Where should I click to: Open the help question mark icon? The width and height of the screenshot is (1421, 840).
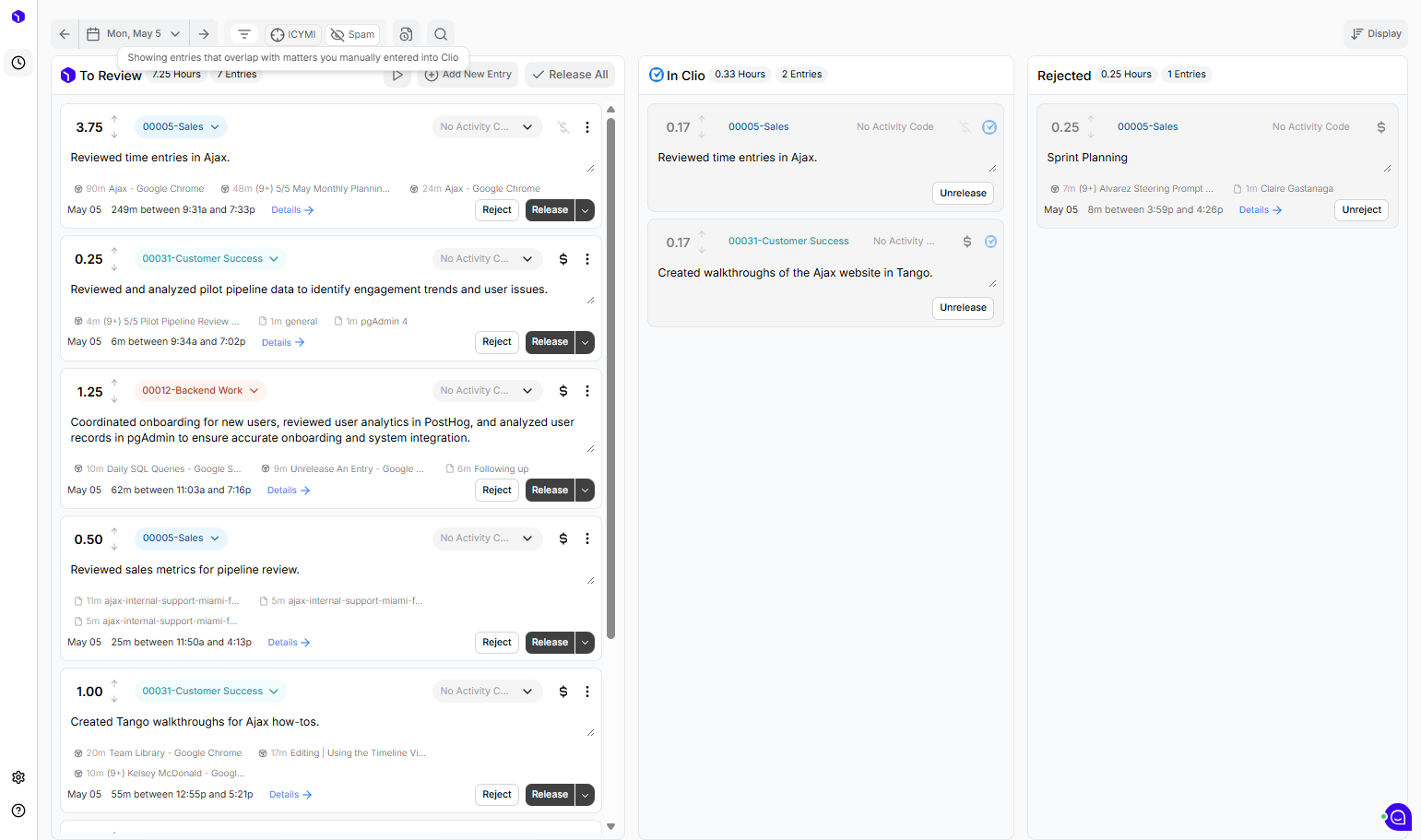click(x=18, y=810)
